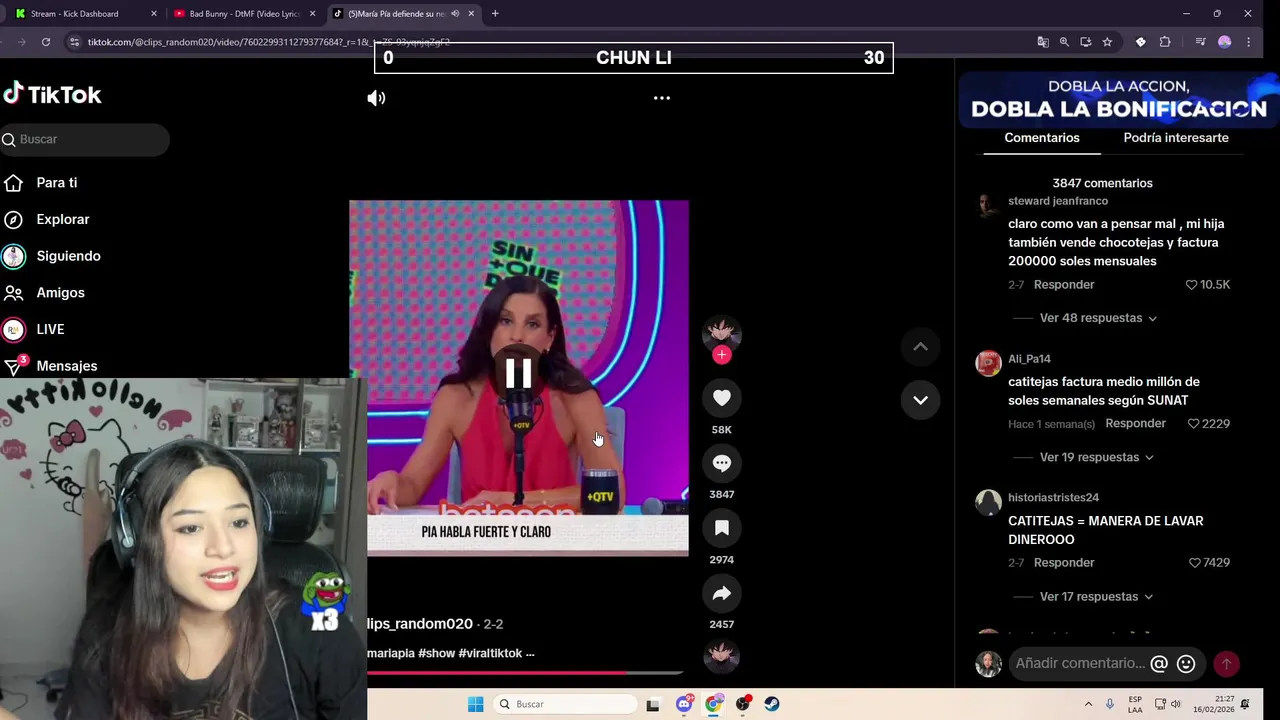Post comment with red arrow button
The width and height of the screenshot is (1280, 720).
pos(1226,663)
